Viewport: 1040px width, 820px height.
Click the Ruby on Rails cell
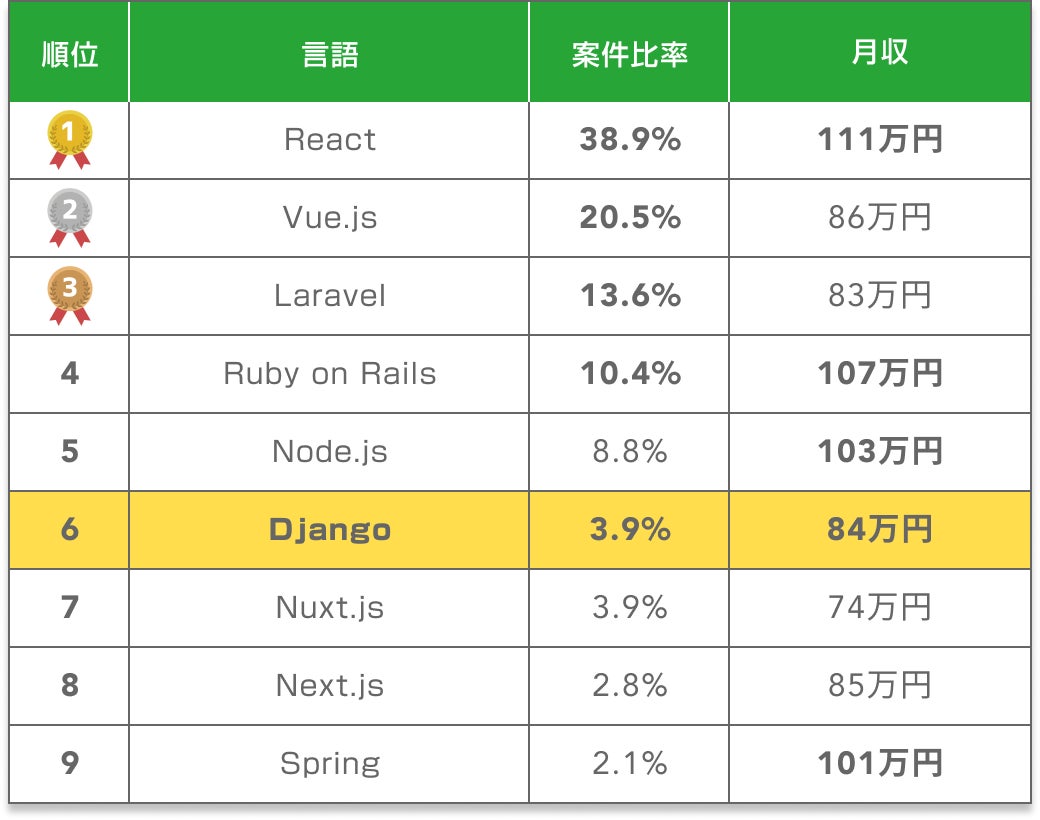(x=329, y=374)
